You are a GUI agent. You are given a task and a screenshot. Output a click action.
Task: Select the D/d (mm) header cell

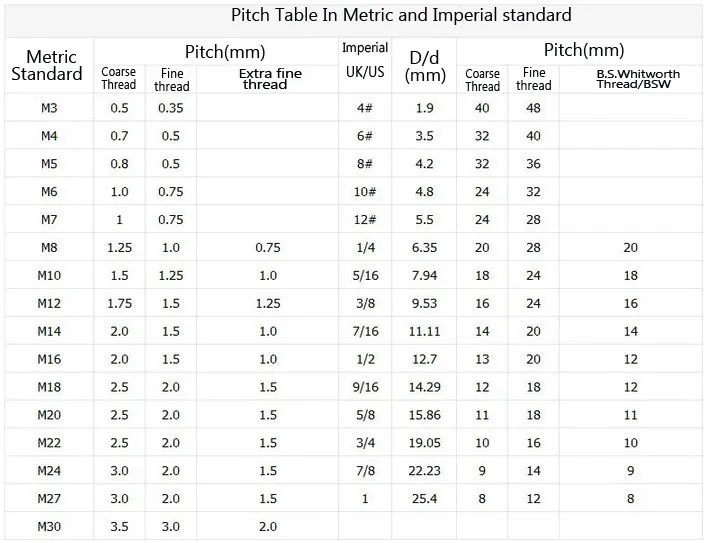click(425, 66)
